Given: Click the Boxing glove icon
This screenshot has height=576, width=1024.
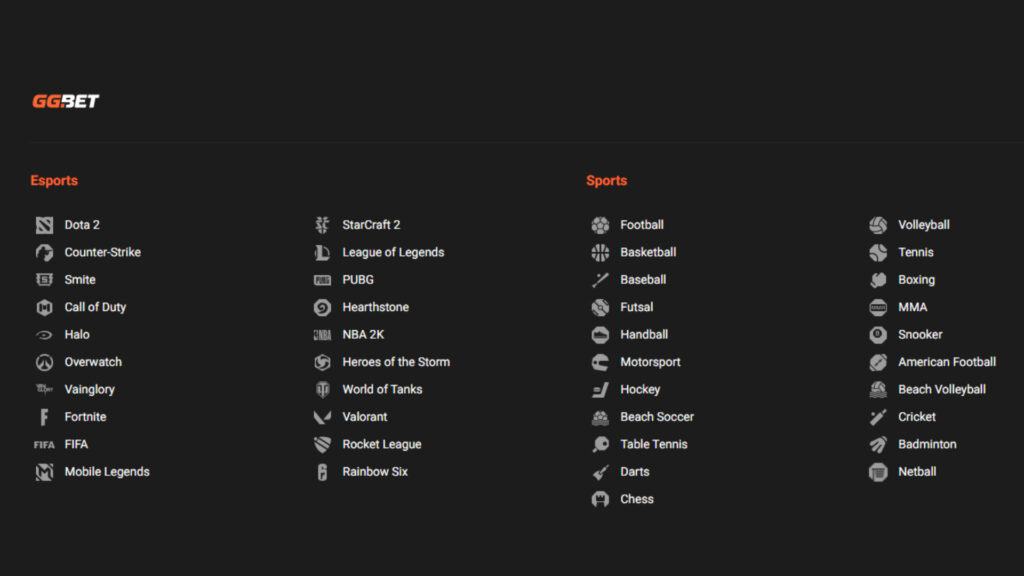Looking at the screenshot, I should click(x=878, y=280).
